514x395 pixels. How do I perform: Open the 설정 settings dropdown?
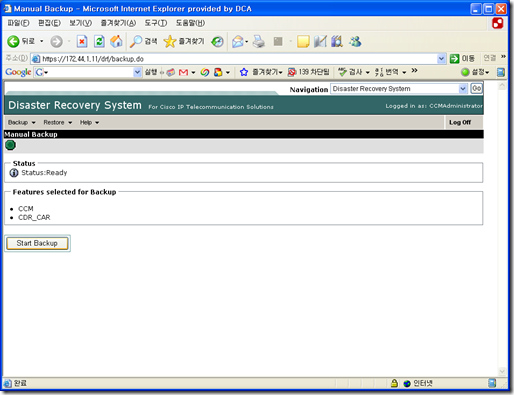coord(475,72)
